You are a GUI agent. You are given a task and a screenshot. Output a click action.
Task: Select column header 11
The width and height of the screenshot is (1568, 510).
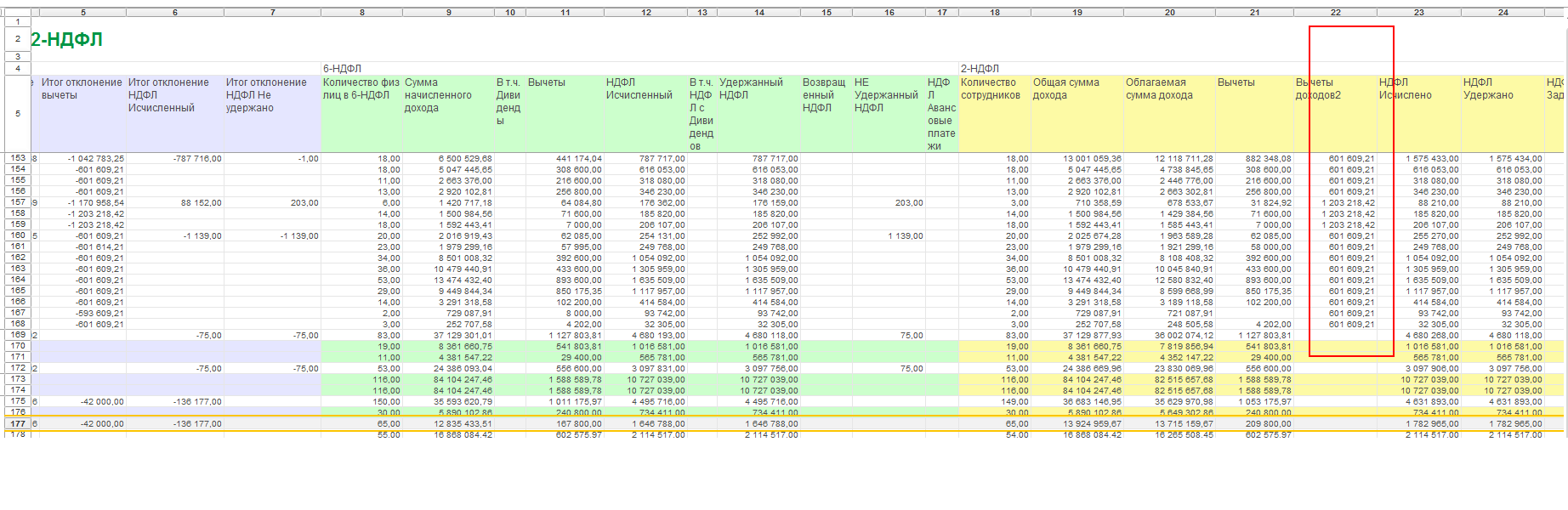[x=565, y=13]
